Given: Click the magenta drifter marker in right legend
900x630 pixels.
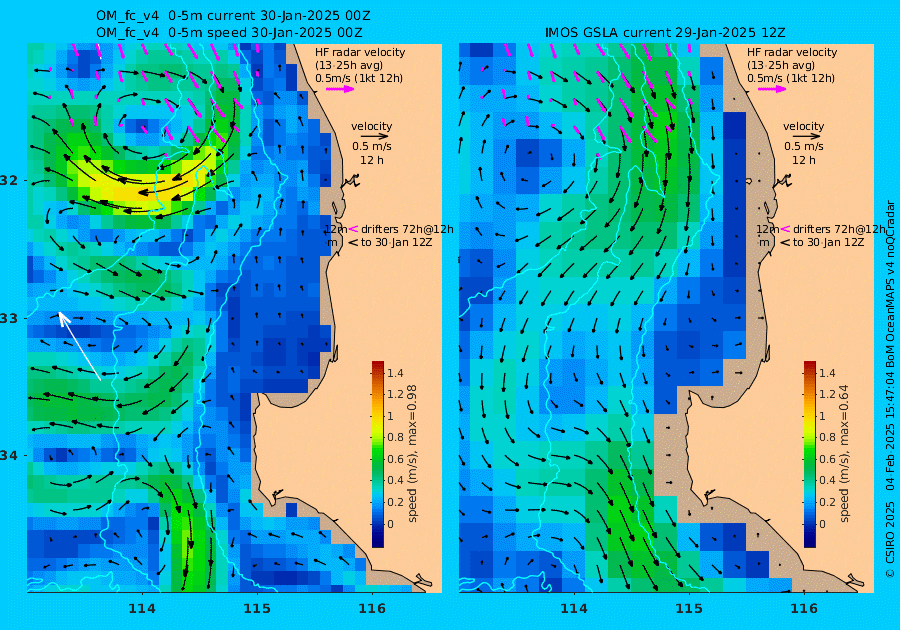Looking at the screenshot, I should coord(785,229).
